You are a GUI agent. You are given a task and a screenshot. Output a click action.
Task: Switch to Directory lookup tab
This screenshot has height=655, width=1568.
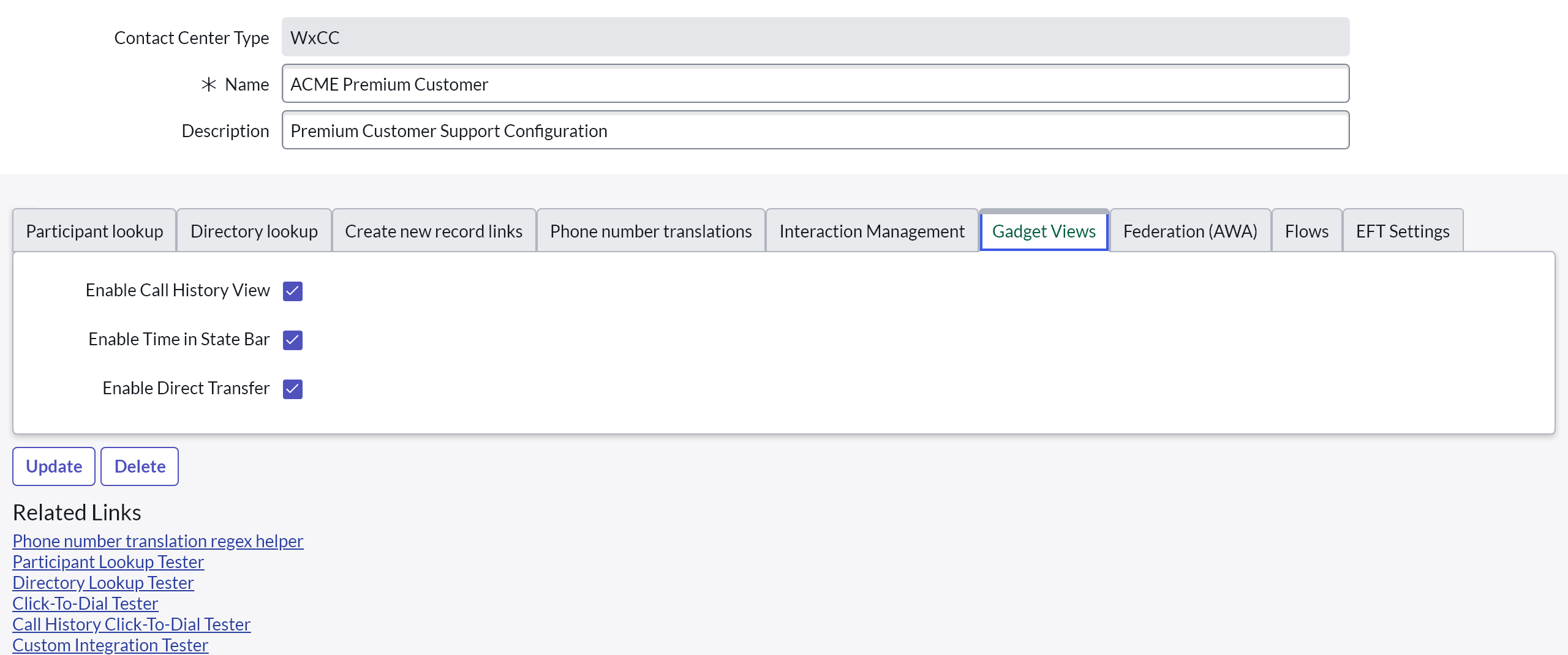click(254, 231)
